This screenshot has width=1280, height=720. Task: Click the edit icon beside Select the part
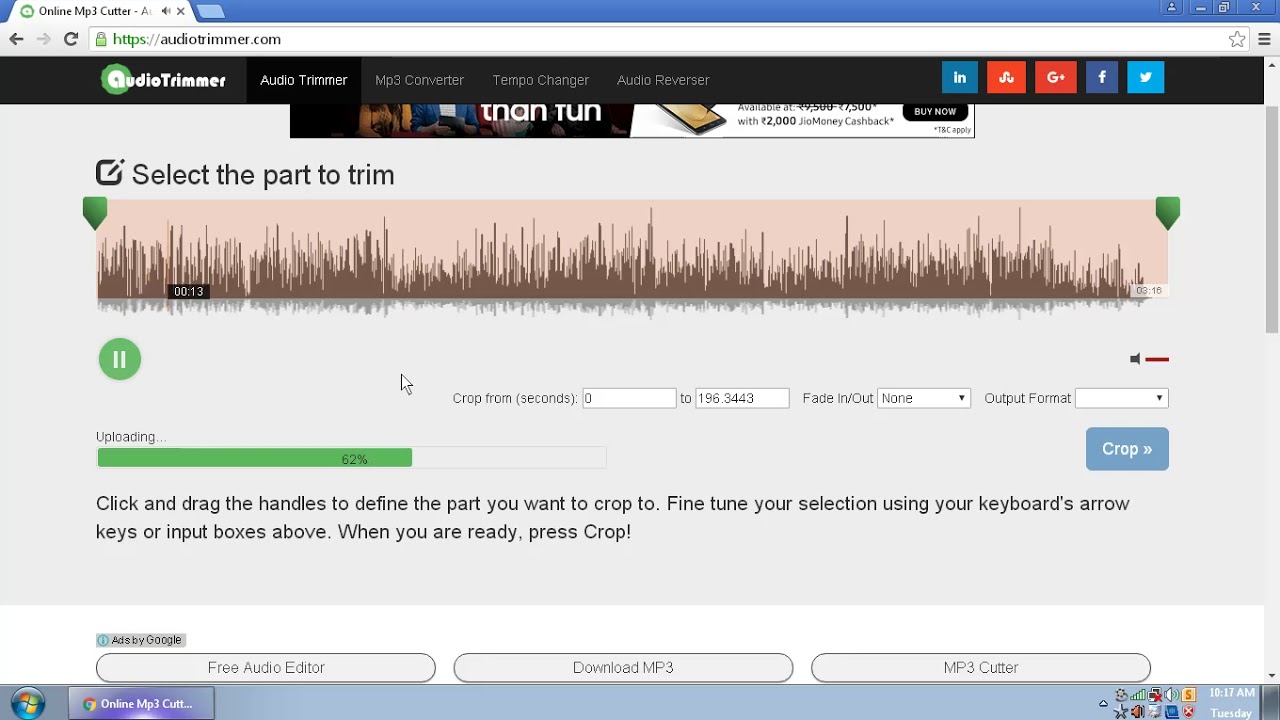(110, 173)
